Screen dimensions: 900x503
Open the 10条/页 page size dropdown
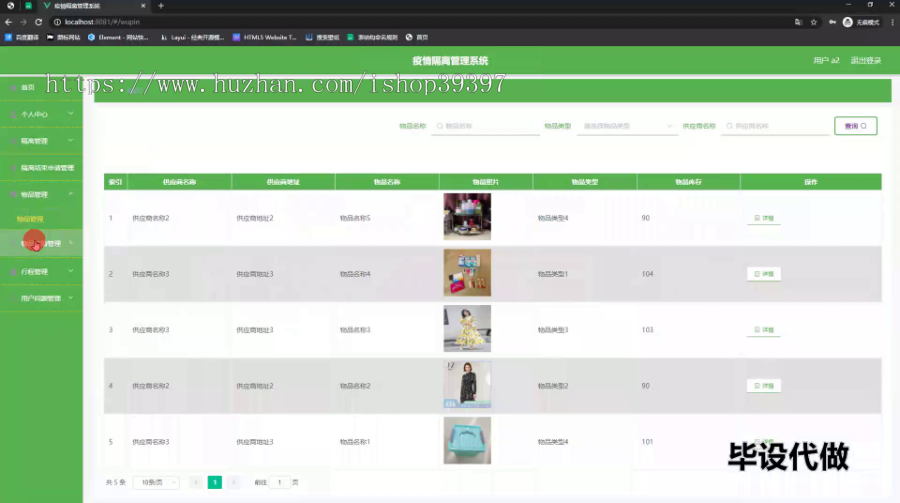tap(157, 482)
